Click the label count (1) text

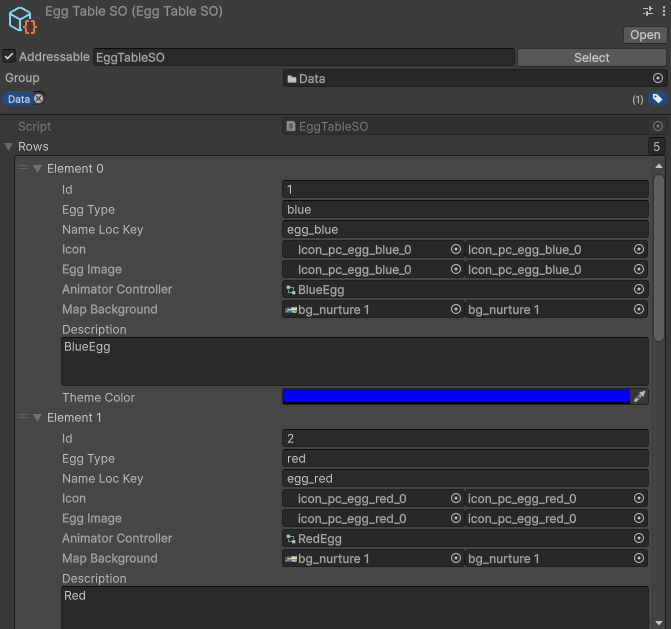pyautogui.click(x=638, y=100)
